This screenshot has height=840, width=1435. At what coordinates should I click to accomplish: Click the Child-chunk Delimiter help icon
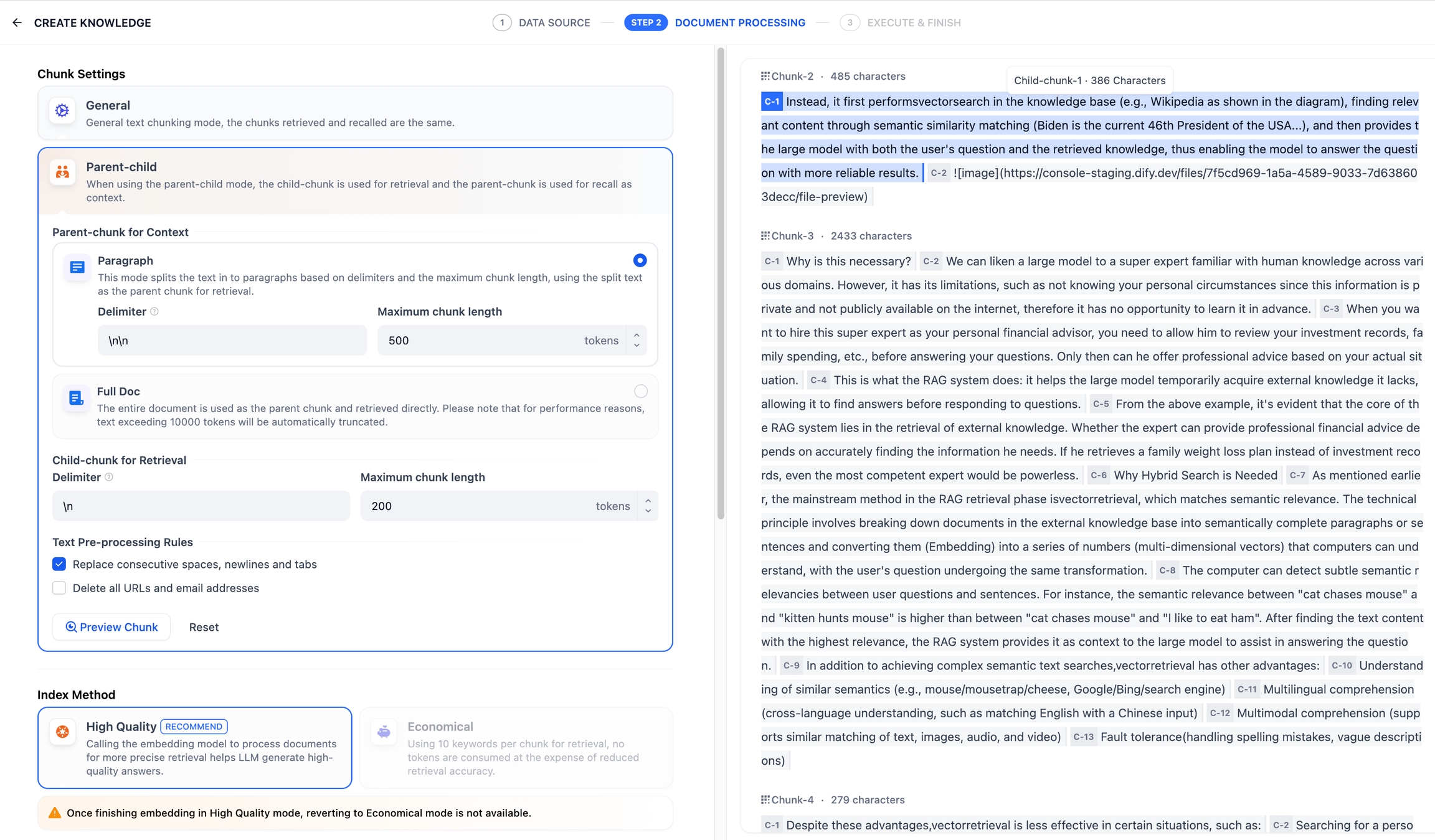coord(109,477)
